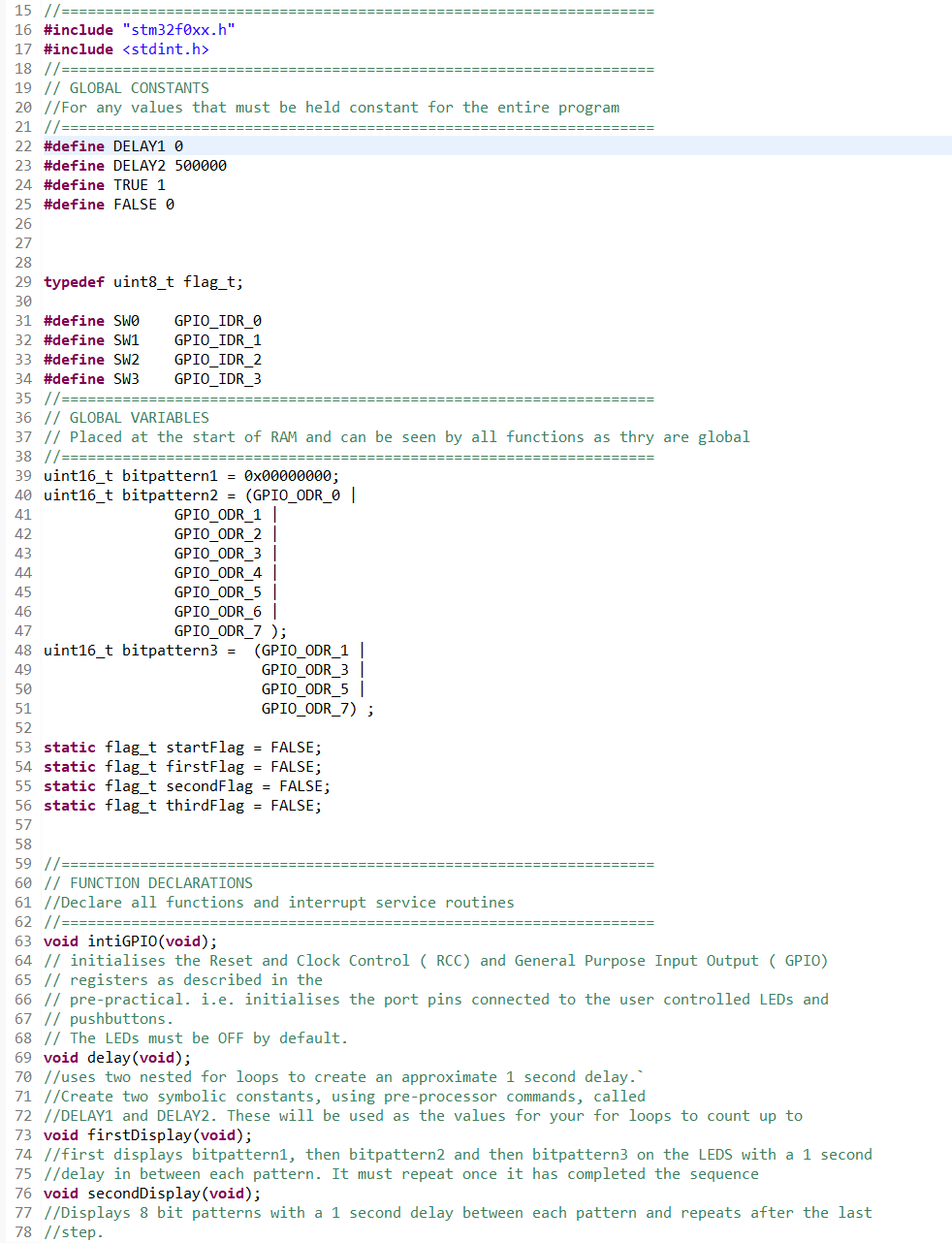Click GPIO_ODR_7 ending bitpattern2
Screen dimensions: 952x1243
coord(217,630)
